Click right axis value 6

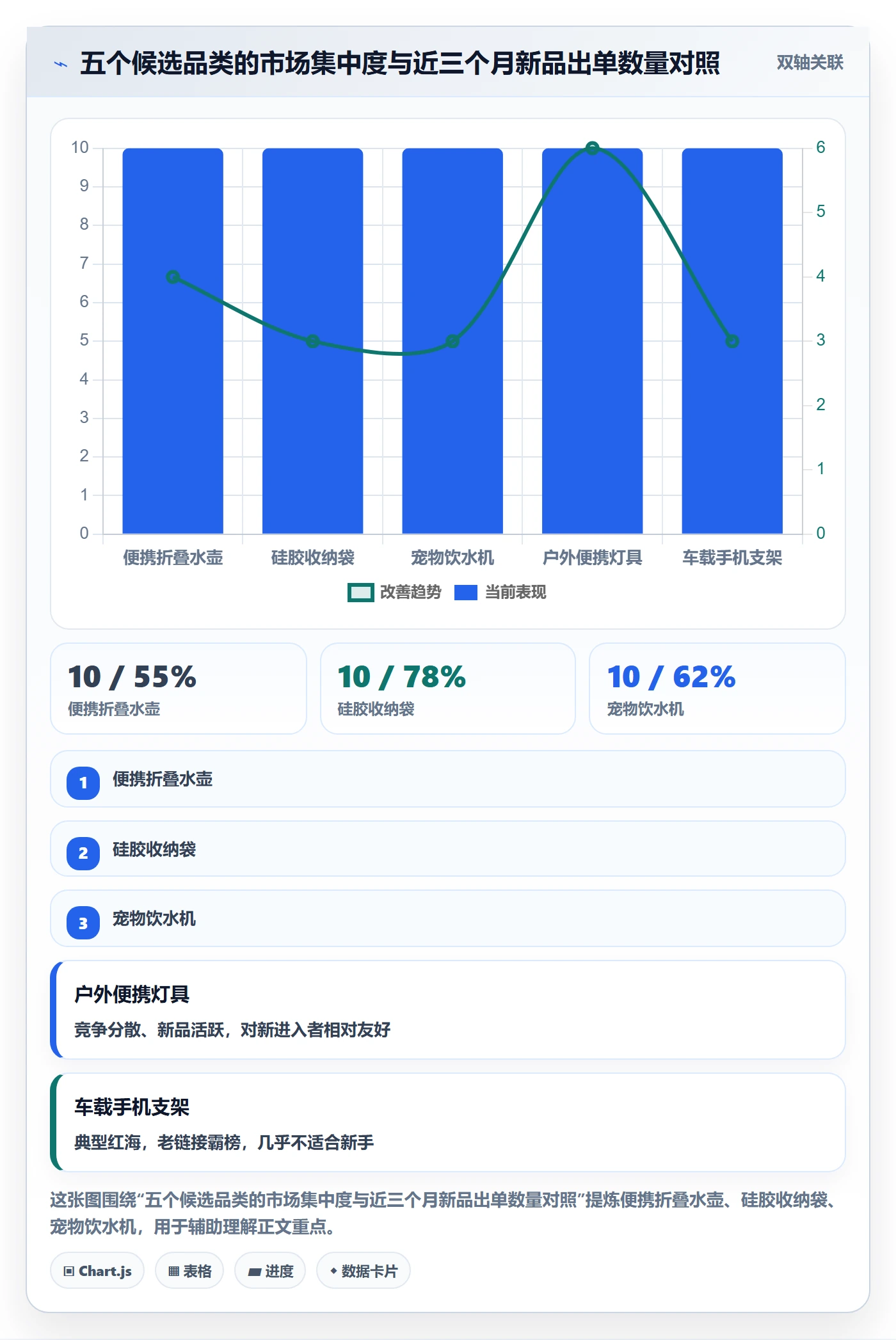[820, 147]
